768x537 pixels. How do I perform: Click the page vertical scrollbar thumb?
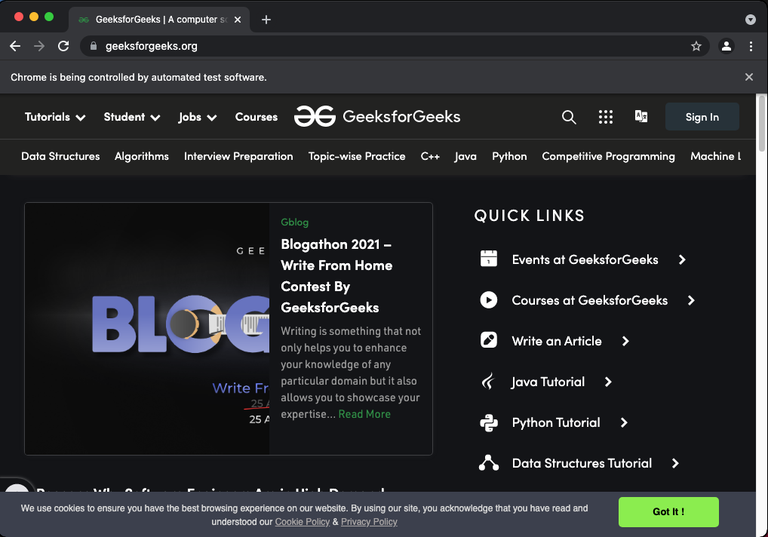coord(762,123)
